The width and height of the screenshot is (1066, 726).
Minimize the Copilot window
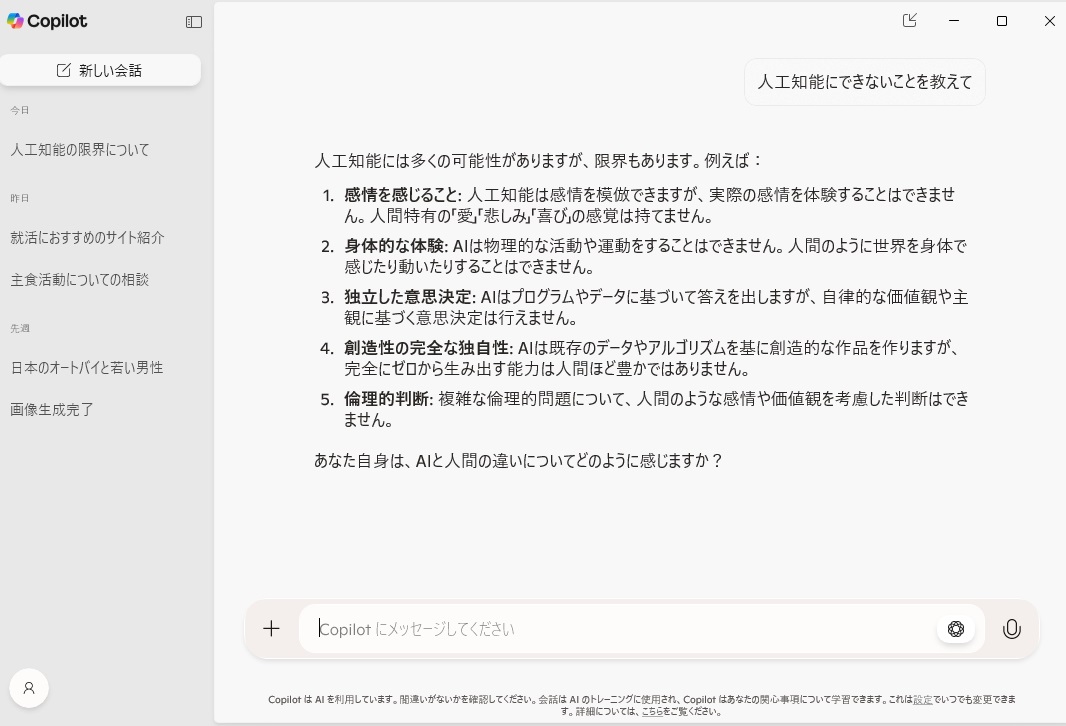[x=955, y=21]
